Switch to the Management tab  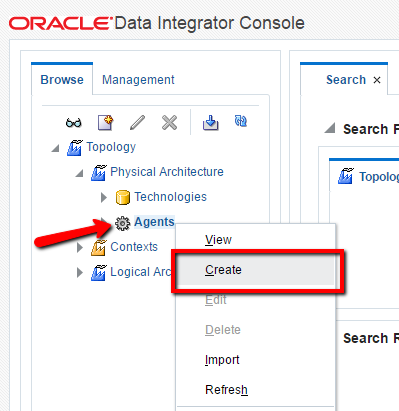click(x=138, y=80)
